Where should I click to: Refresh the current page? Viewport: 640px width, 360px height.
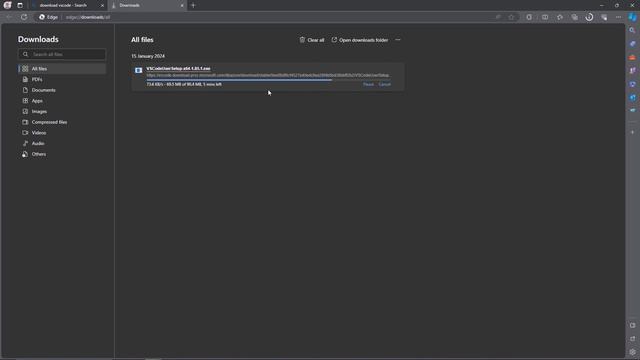tap(24, 17)
